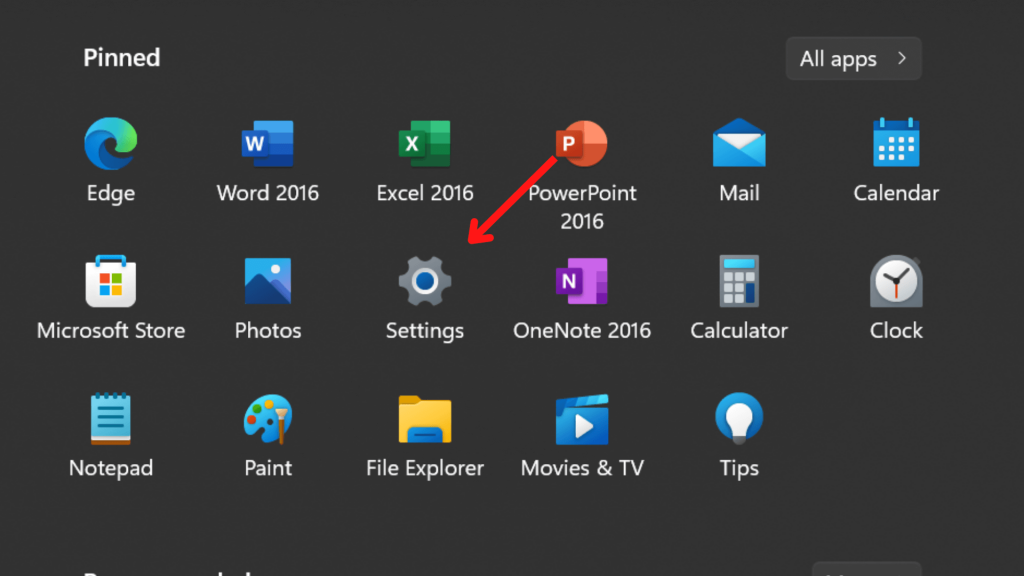Launch the Movies & TV icon
This screenshot has width=1024, height=576.
tap(581, 419)
